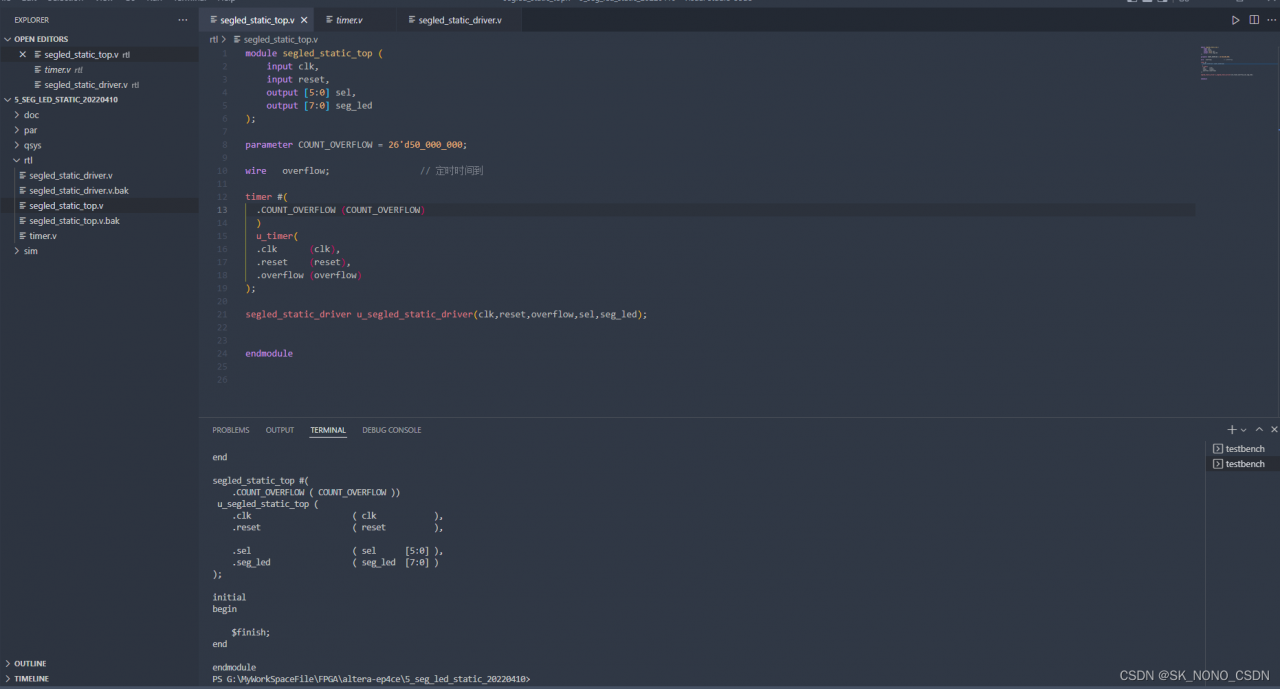Open editor More Actions ellipsis
Viewport: 1280px width, 689px height.
coord(1272,20)
